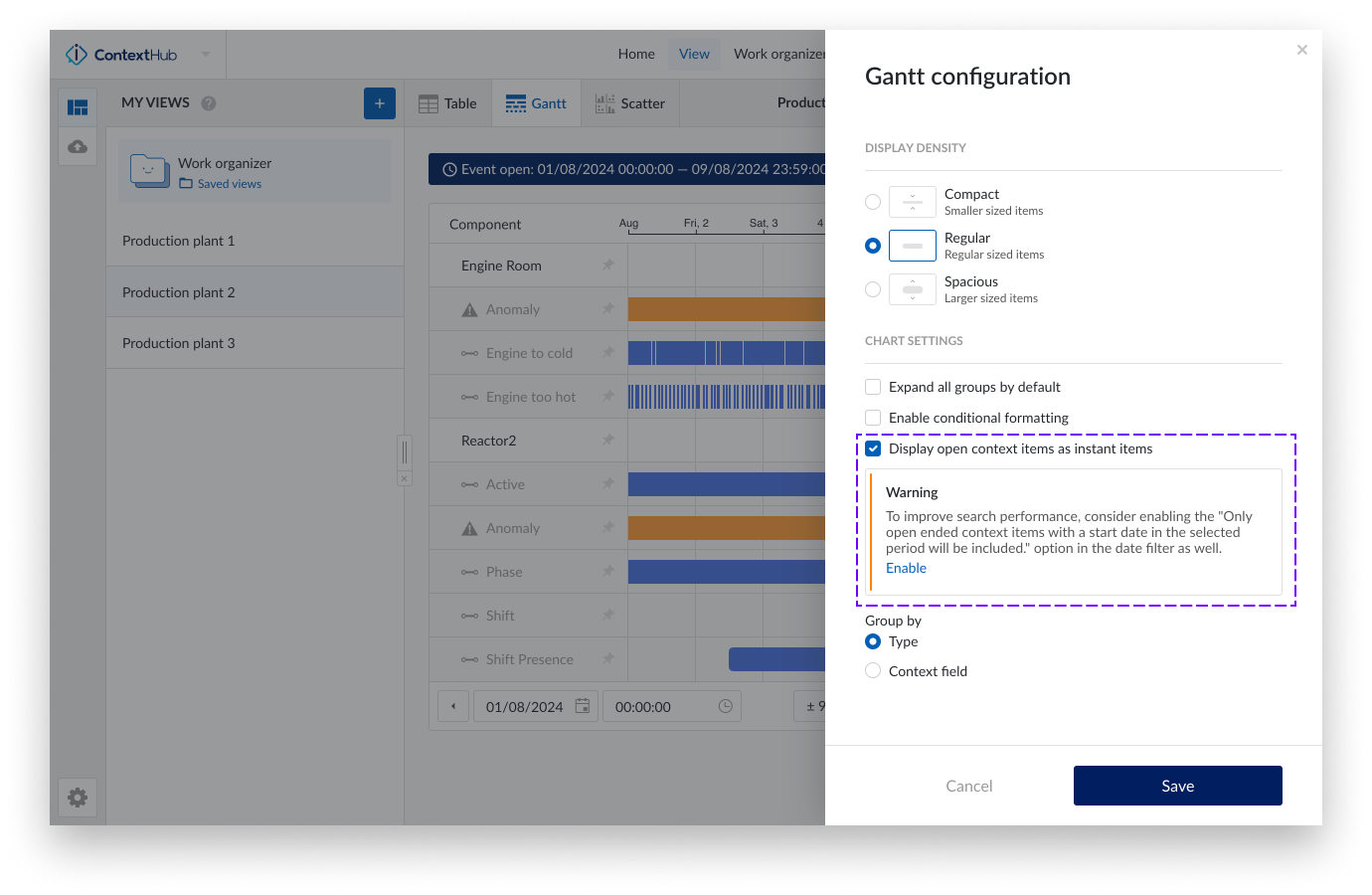The image size is (1372, 895).
Task: Save the Gantt configuration
Action: click(1177, 785)
